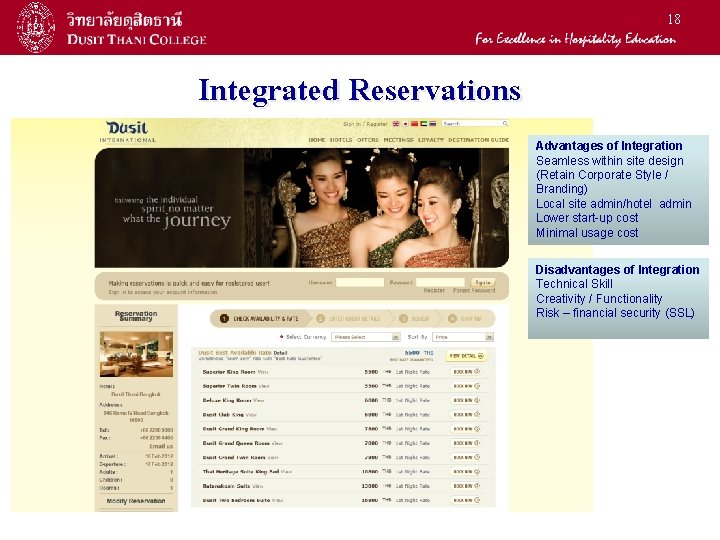Book the Dusit Club King room
Viewport: 720px width, 540px height.
pyautogui.click(x=466, y=415)
